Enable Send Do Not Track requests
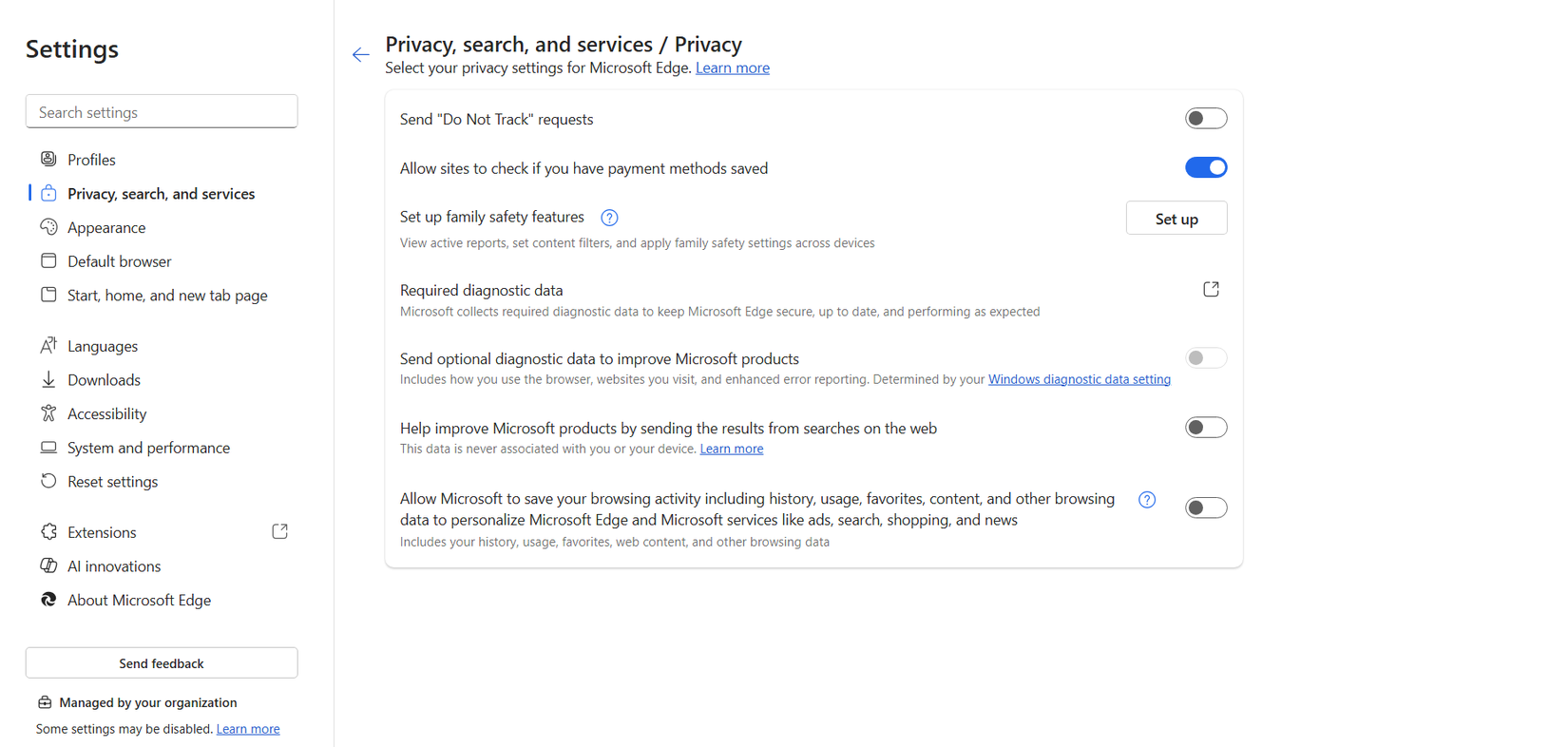Viewport: 1568px width, 747px height. 1206,118
